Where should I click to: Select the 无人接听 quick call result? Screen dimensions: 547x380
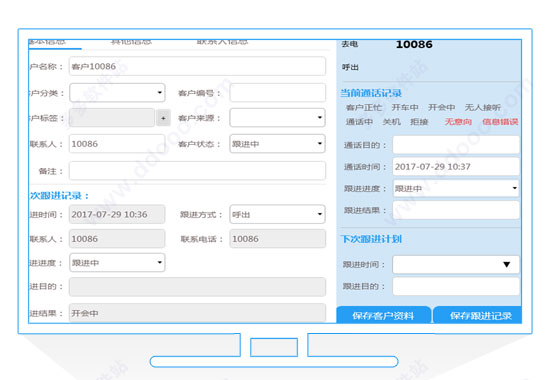[x=482, y=107]
